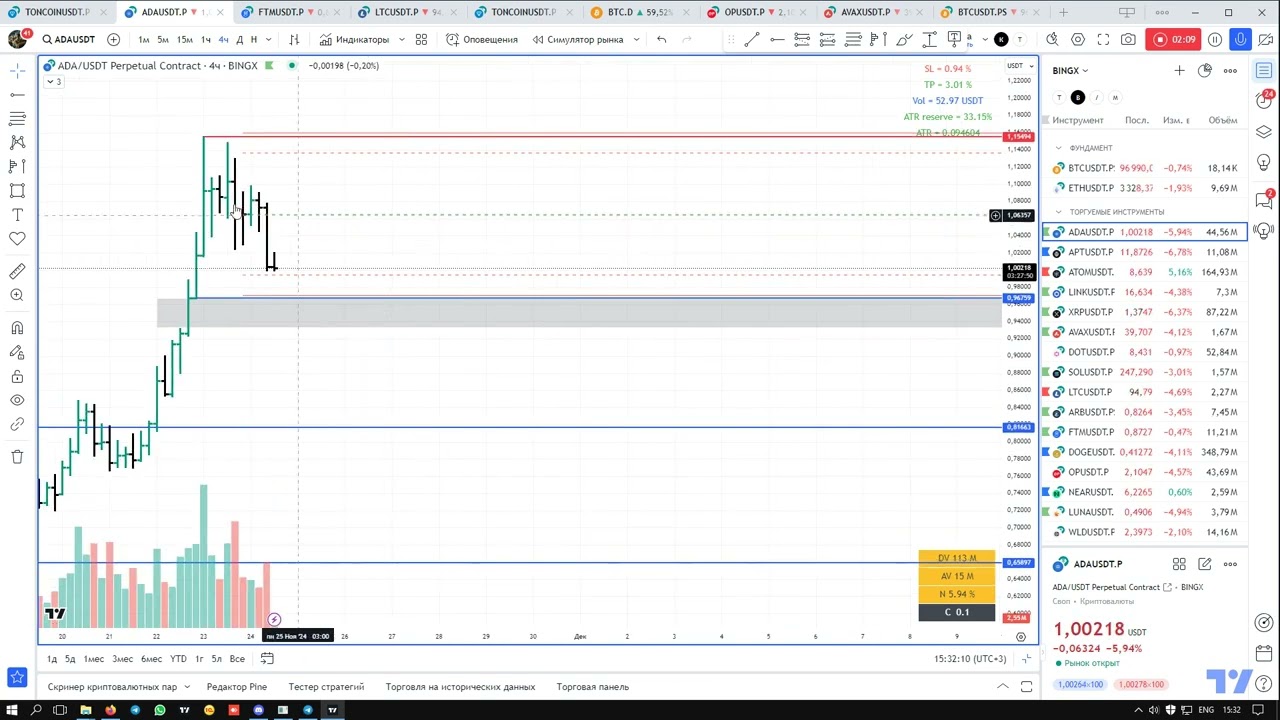Viewport: 1280px width, 720px height.
Task: Open the timeframe dropdown arrow
Action: click(x=269, y=39)
